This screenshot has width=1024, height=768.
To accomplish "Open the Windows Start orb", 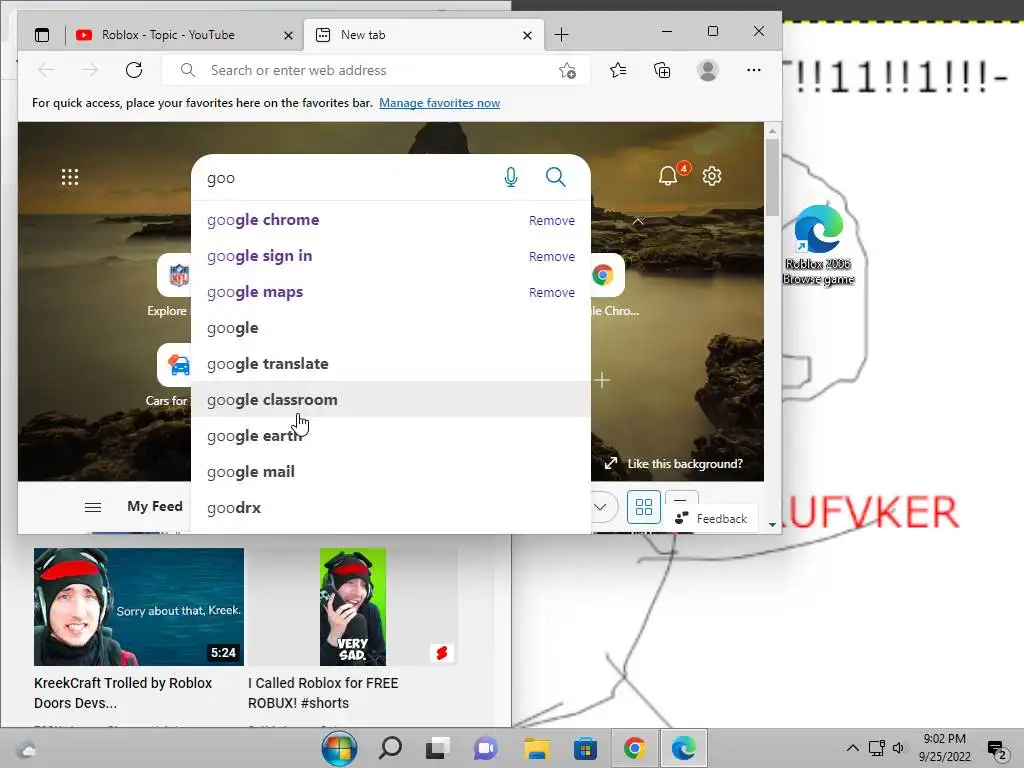I will coord(339,748).
